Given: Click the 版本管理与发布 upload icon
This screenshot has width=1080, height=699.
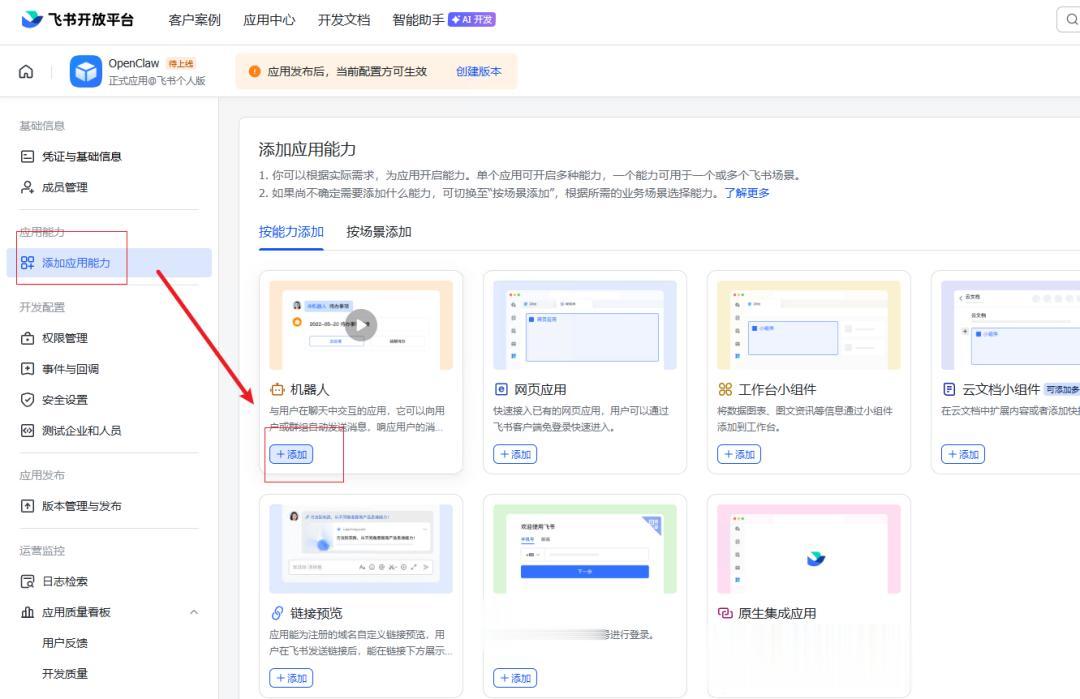Looking at the screenshot, I should (28, 506).
